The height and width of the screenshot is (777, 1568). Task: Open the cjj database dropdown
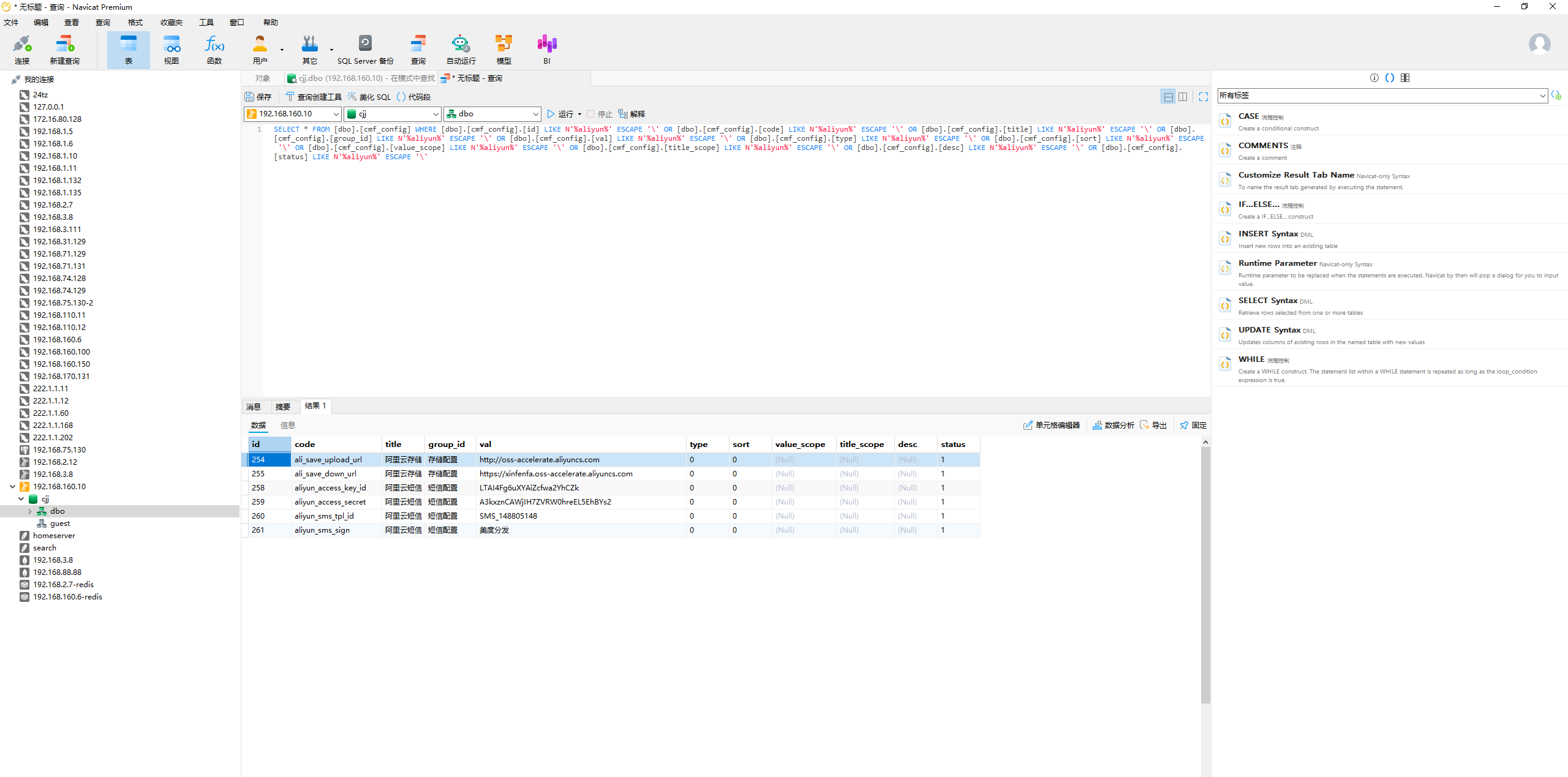[x=393, y=114]
